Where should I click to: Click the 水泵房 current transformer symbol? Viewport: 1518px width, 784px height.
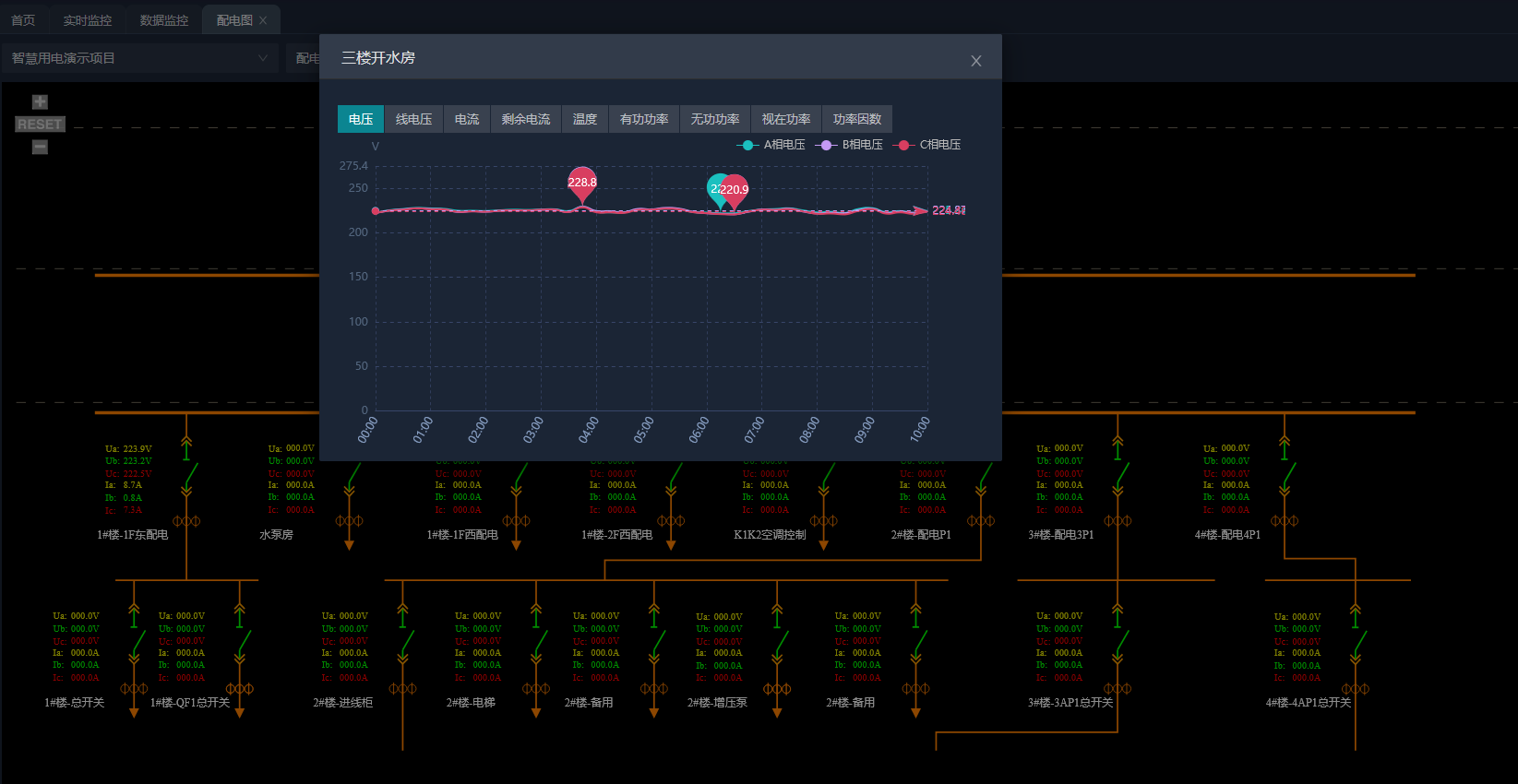(x=349, y=521)
